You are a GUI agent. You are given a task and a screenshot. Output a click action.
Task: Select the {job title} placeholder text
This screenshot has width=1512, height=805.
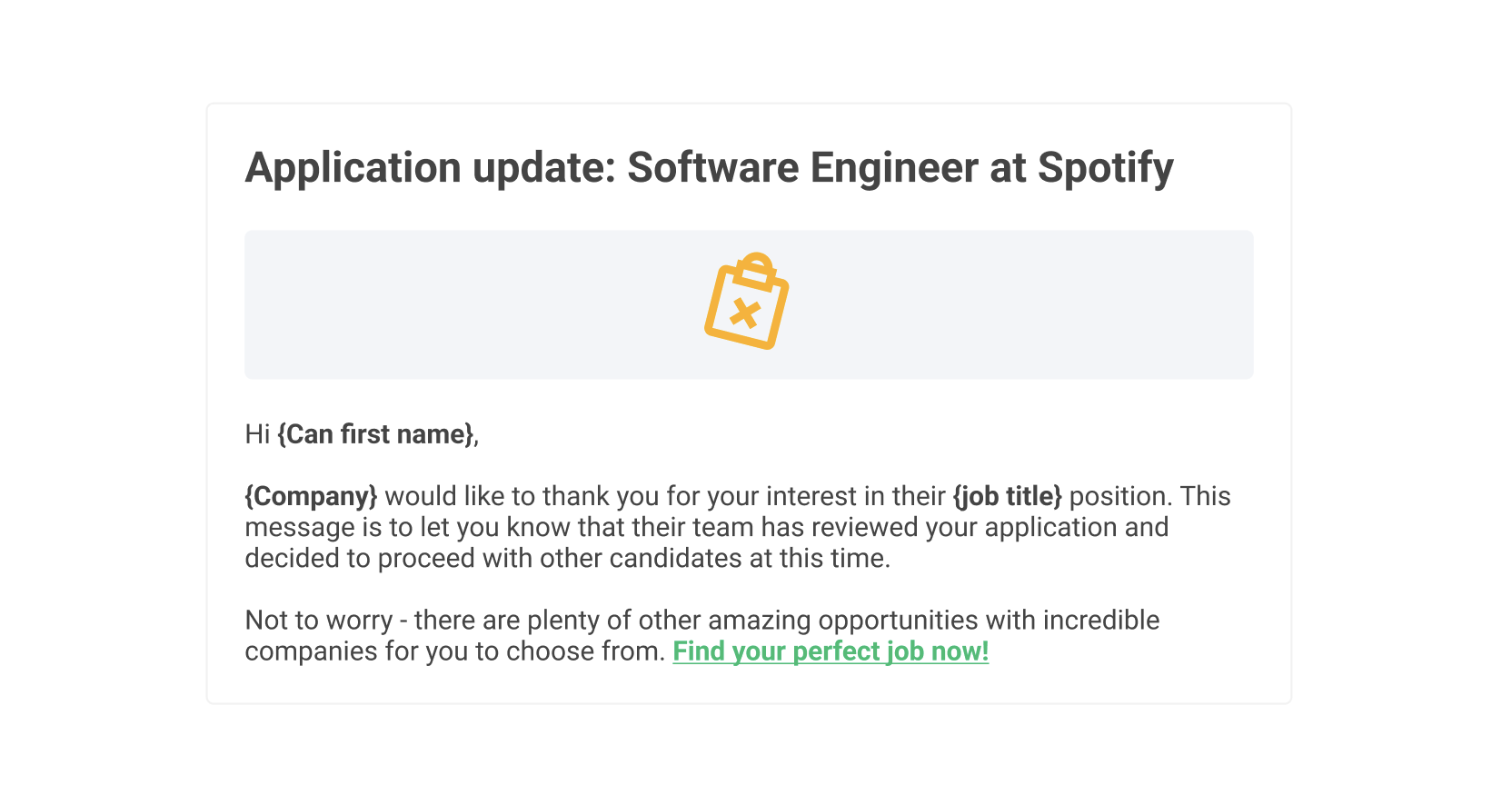pos(1007,496)
